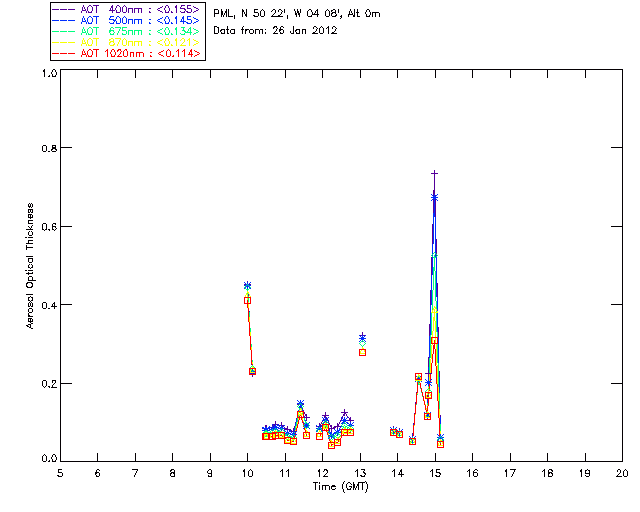640x512 pixels.
Task: Click the x-axis label 5
Action: 60,474
